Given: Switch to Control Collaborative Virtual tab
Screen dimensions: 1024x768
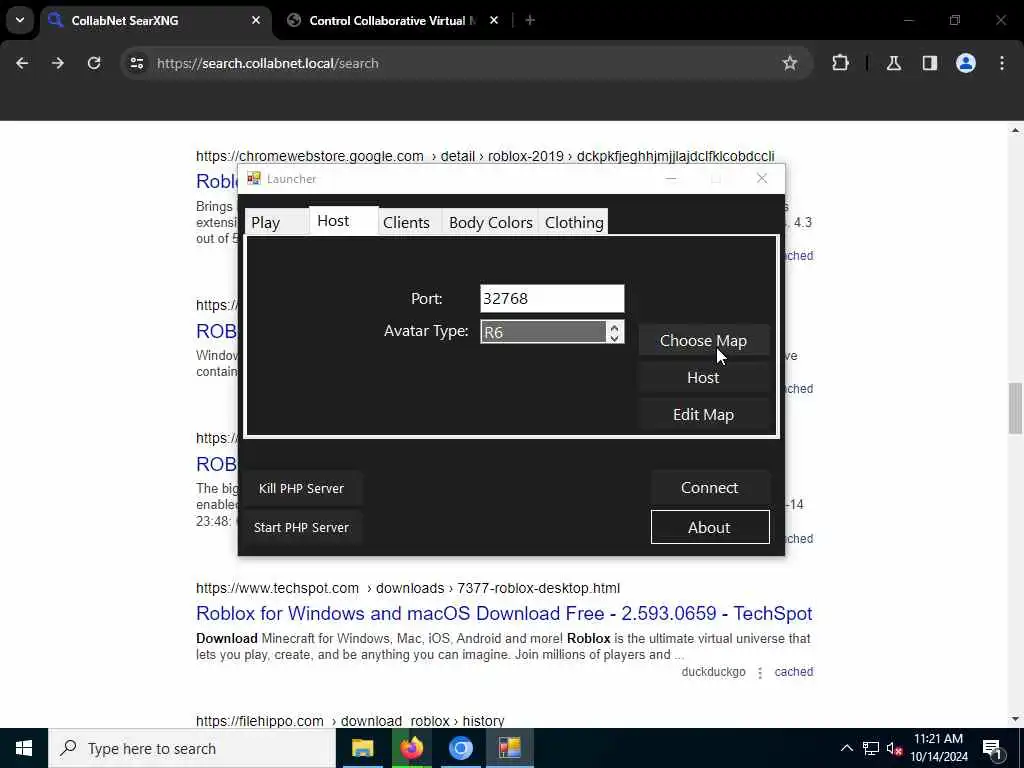Looking at the screenshot, I should tap(393, 21).
